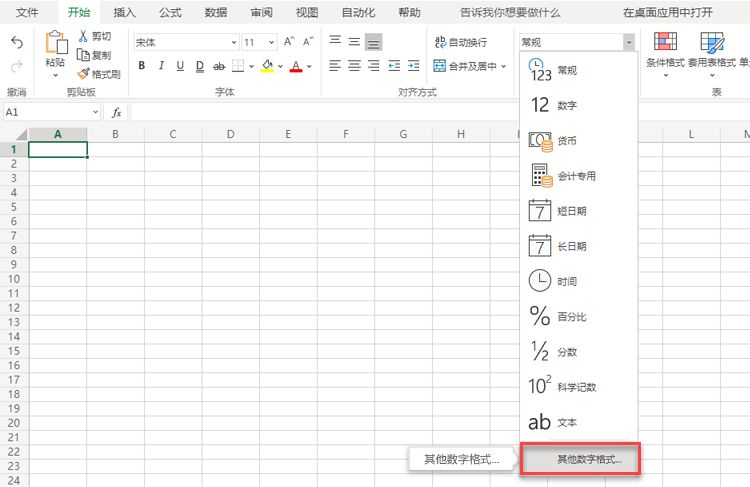Center text horizontally
Screen dimensions: 750x487
[354, 66]
